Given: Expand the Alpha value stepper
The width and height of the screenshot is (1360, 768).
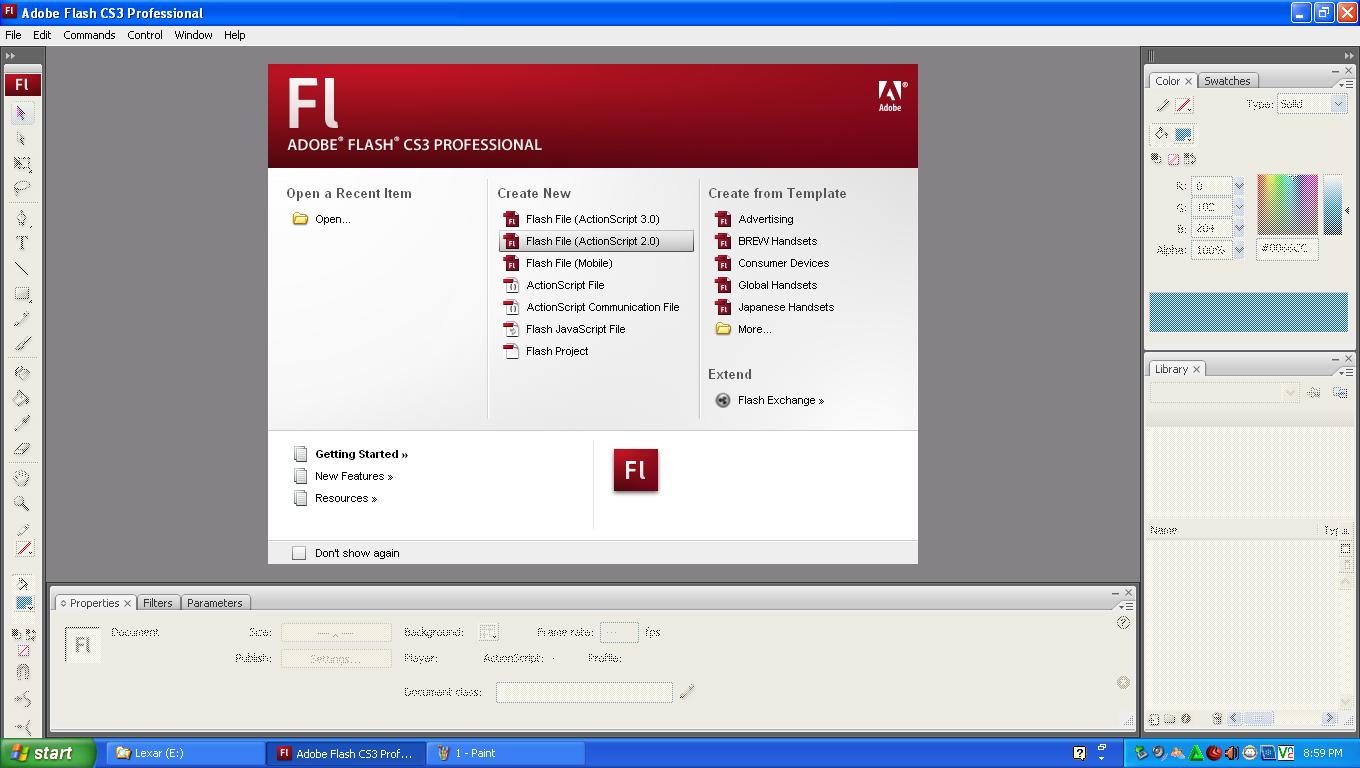Looking at the screenshot, I should tap(1239, 249).
